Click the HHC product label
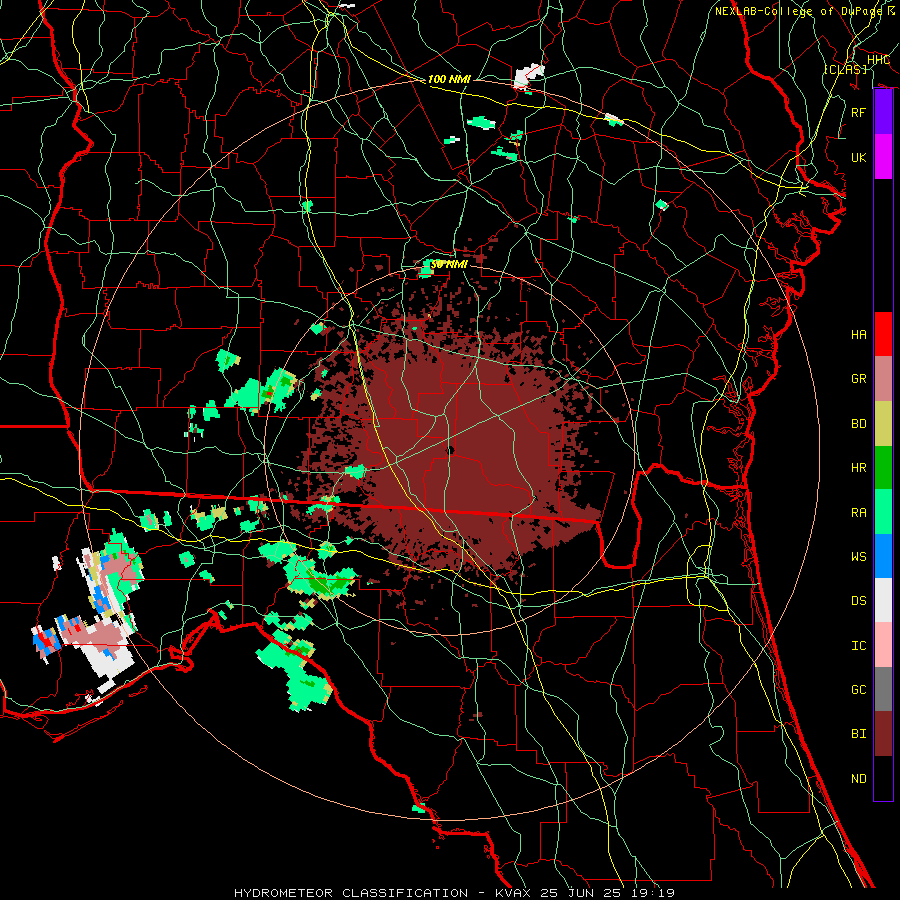 878,60
